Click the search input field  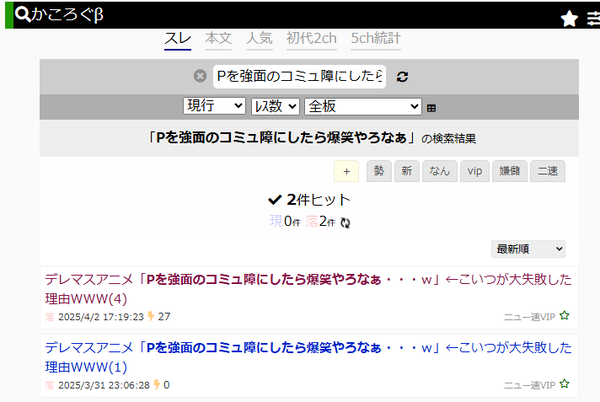pos(299,76)
